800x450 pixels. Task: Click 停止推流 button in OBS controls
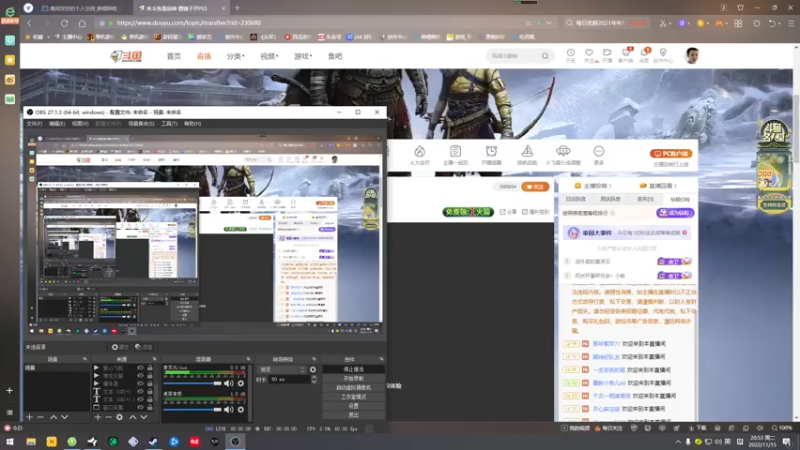coord(354,369)
